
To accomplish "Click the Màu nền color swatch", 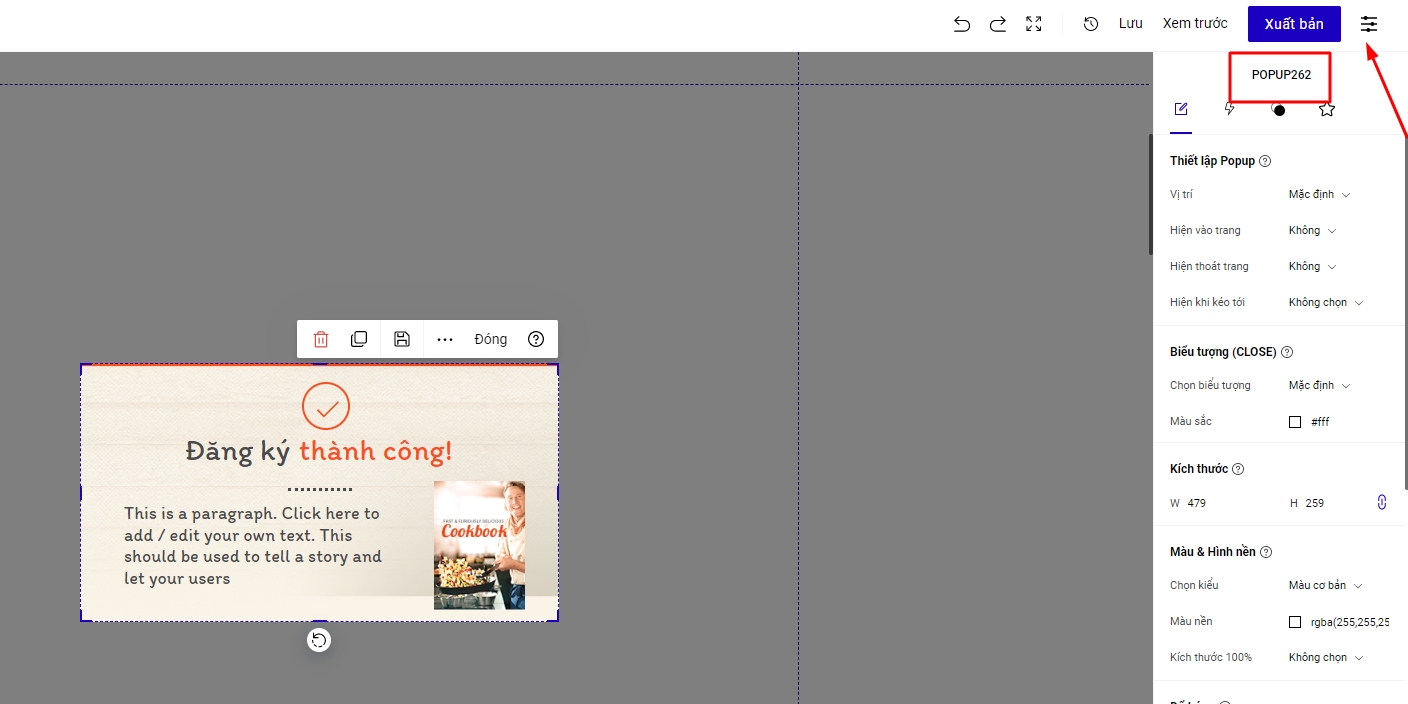I will click(x=1295, y=622).
